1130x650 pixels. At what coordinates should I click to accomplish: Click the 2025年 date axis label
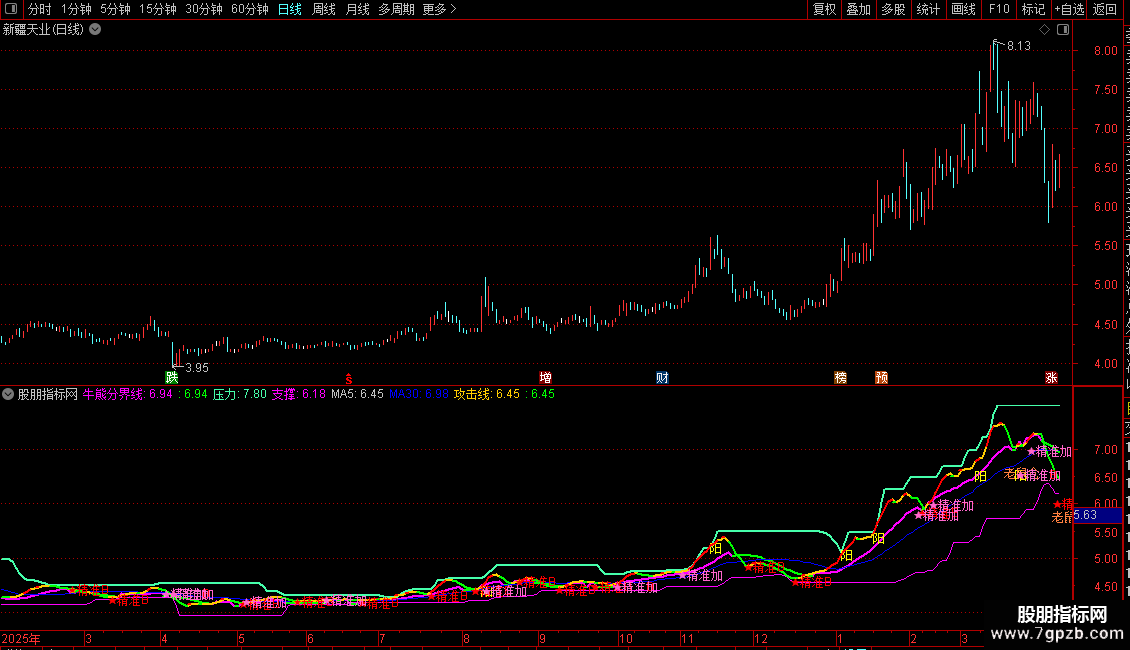click(x=21, y=638)
